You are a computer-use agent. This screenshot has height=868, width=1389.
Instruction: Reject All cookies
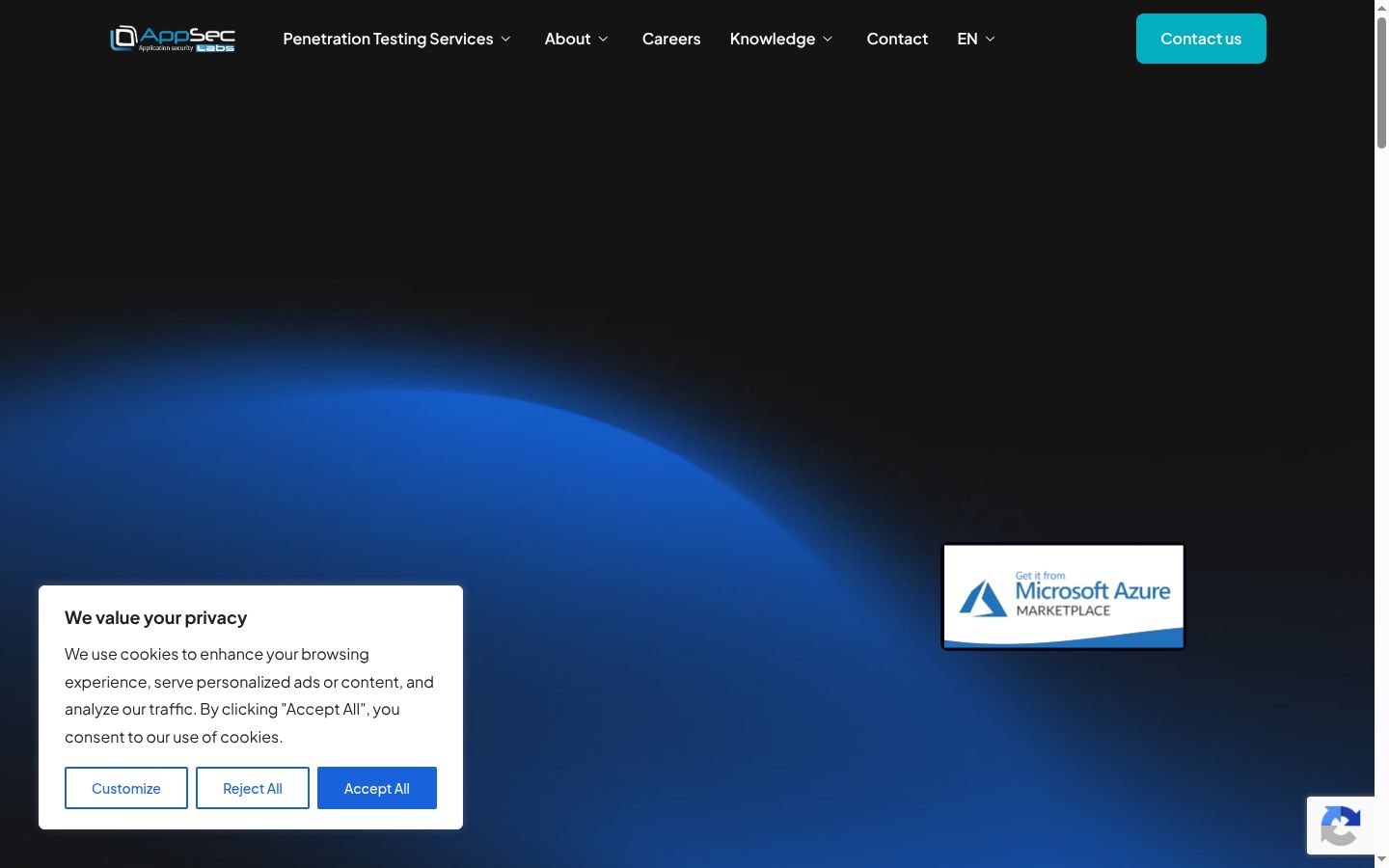click(x=253, y=788)
